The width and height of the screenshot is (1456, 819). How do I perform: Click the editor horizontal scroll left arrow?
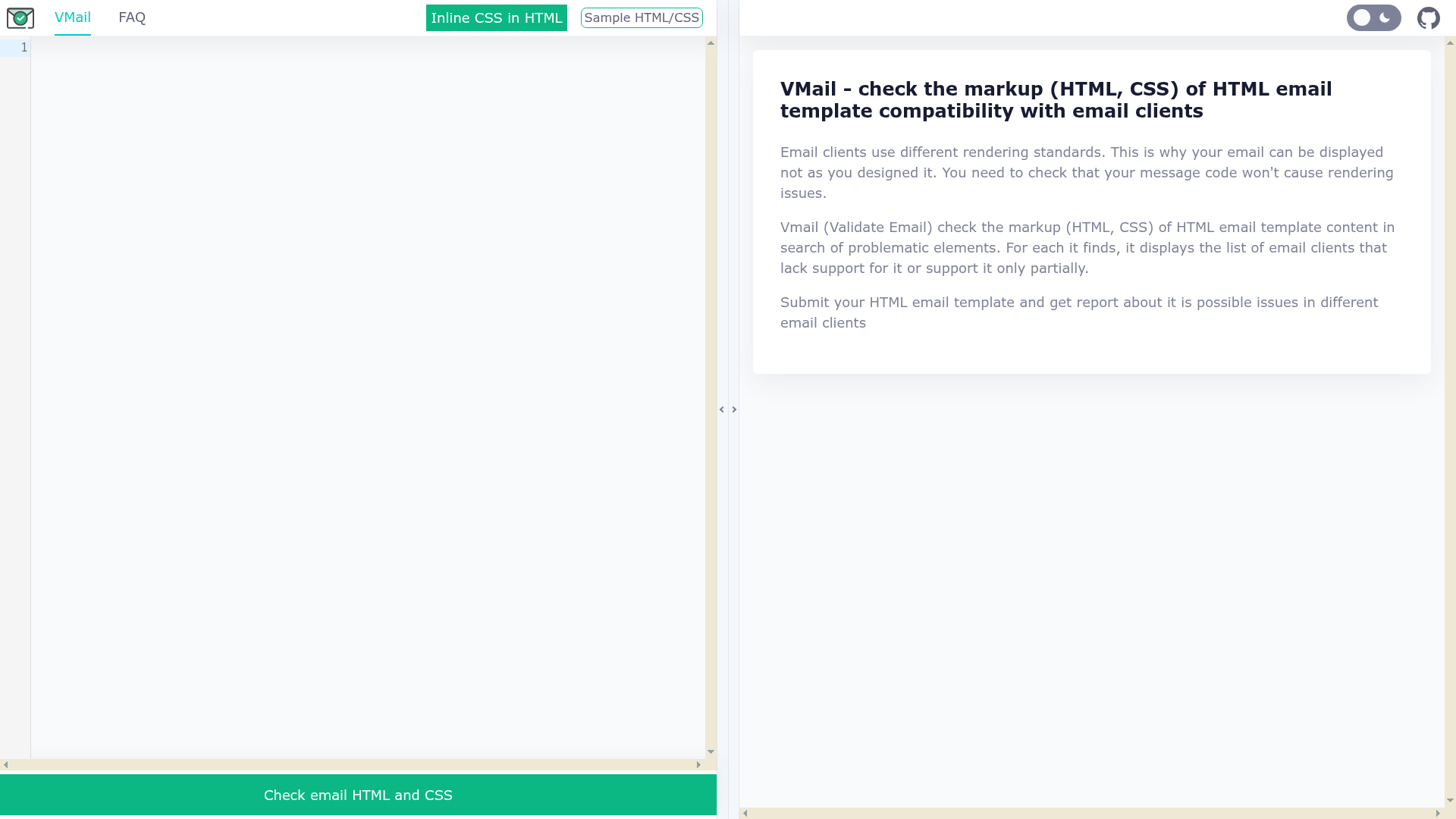point(6,764)
